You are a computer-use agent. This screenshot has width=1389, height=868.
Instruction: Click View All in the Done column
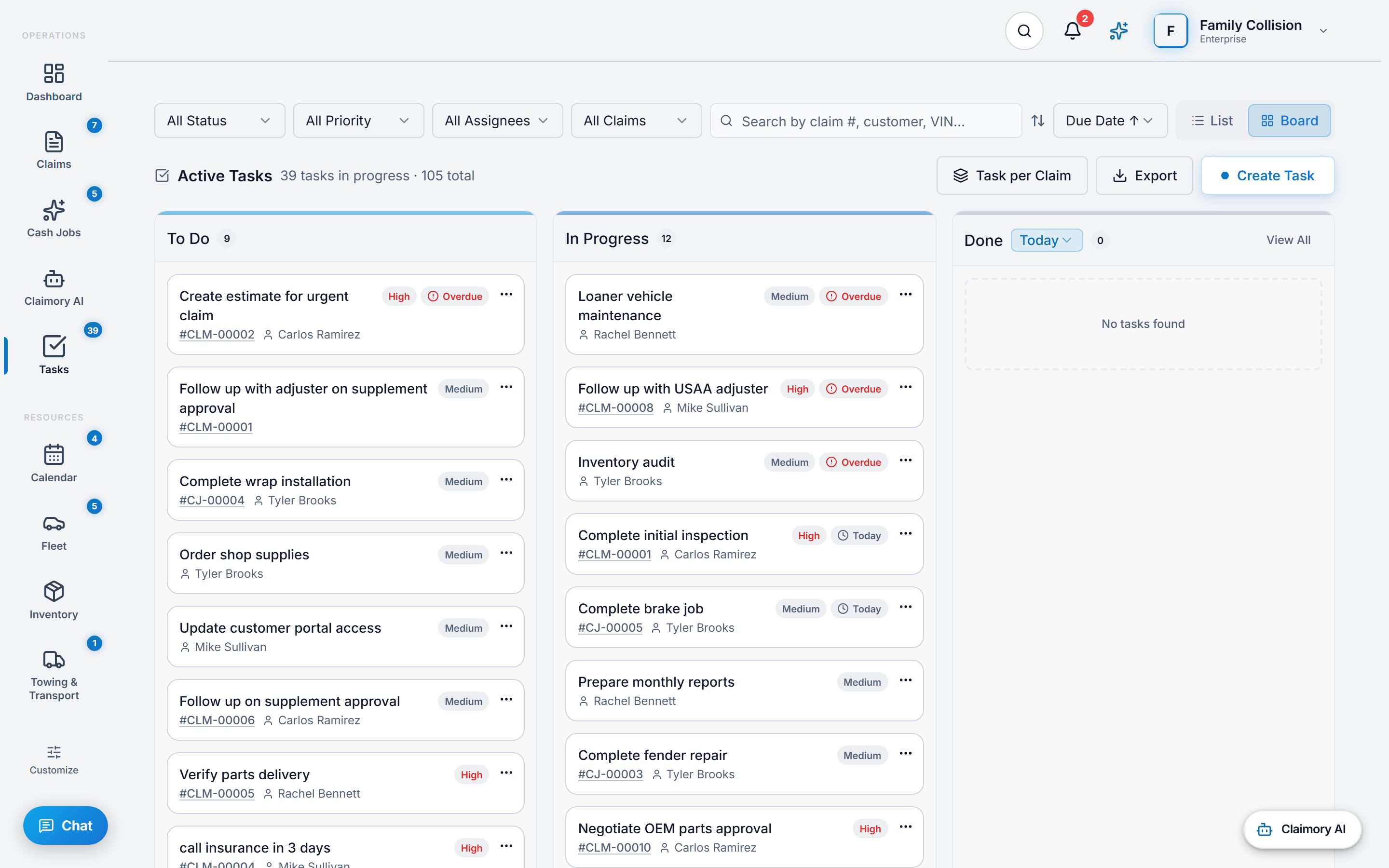1288,240
